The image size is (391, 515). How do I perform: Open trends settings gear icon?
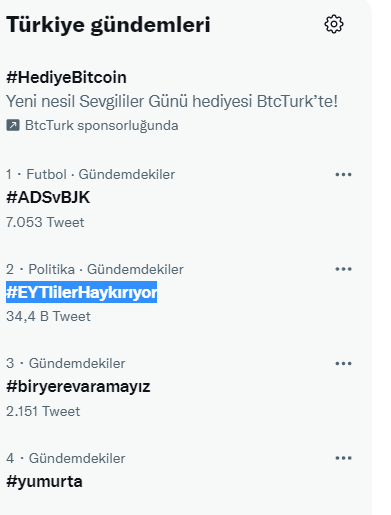pos(334,24)
